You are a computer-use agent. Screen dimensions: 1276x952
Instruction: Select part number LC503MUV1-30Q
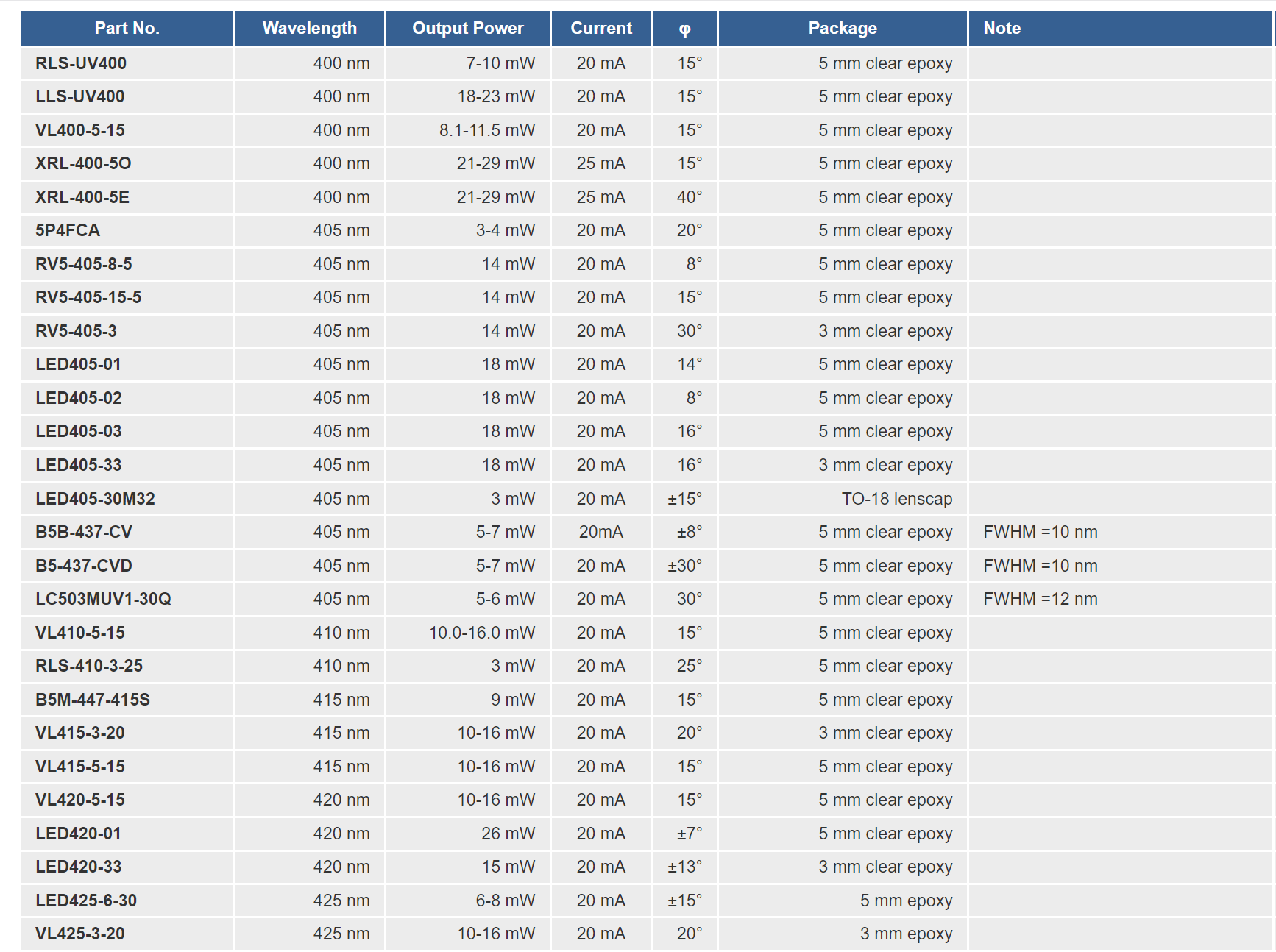[x=103, y=599]
